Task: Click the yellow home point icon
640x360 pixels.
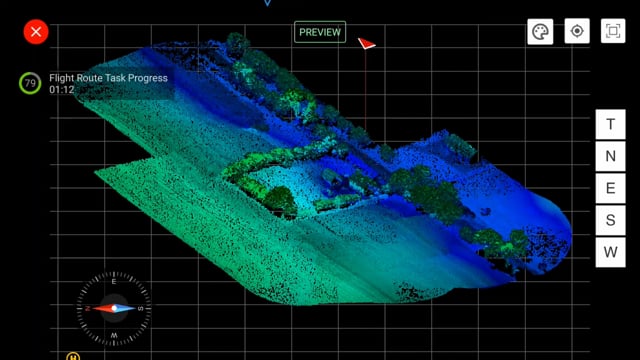Action: point(73,356)
